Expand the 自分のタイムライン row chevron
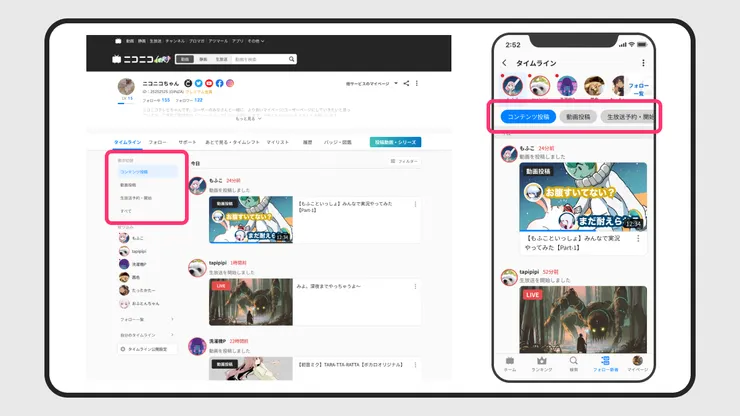Screen dimensions: 740x416 tap(172, 335)
